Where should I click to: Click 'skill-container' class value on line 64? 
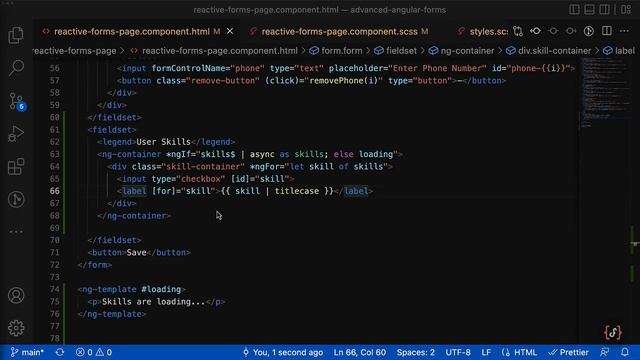pos(202,167)
